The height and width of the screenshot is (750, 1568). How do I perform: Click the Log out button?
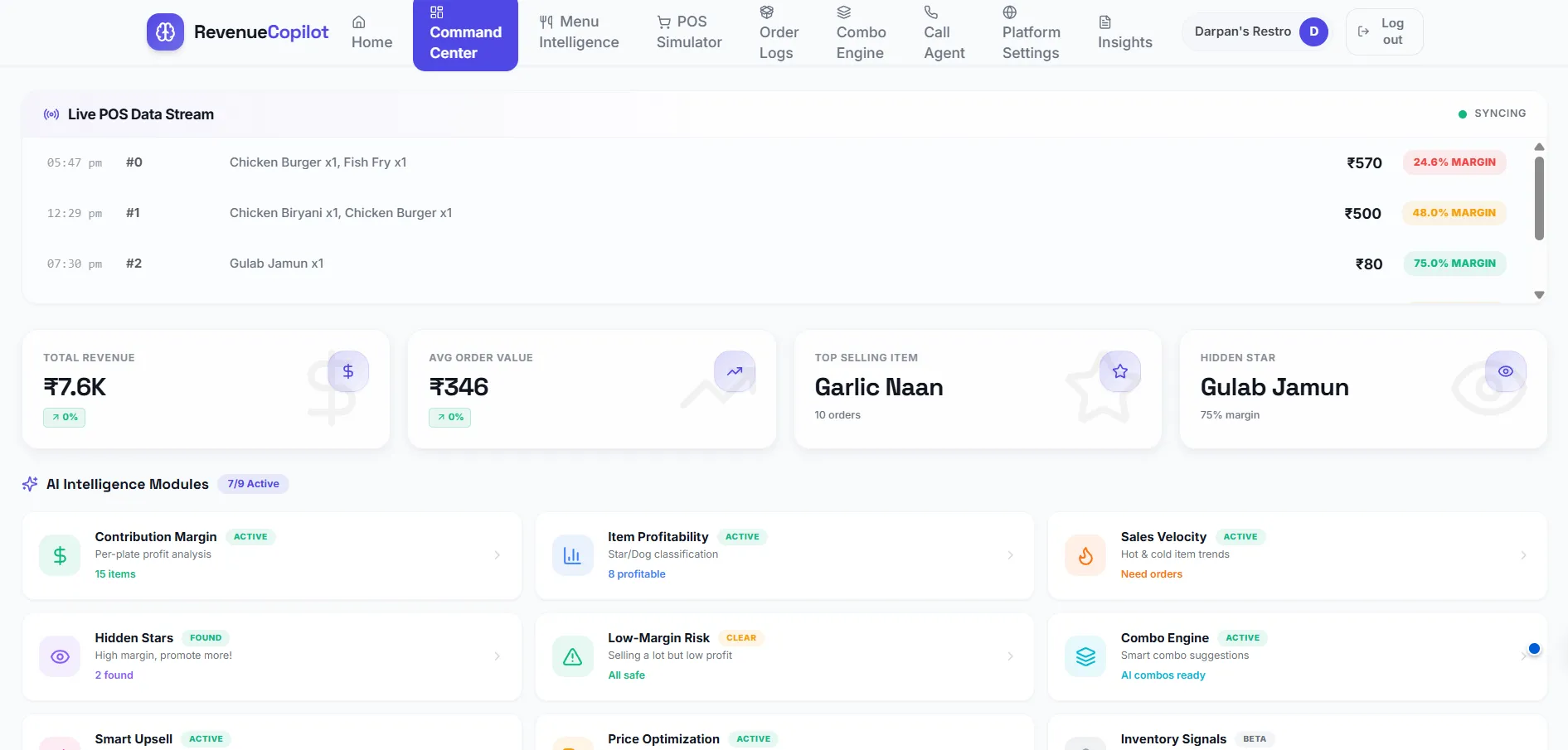coord(1384,31)
